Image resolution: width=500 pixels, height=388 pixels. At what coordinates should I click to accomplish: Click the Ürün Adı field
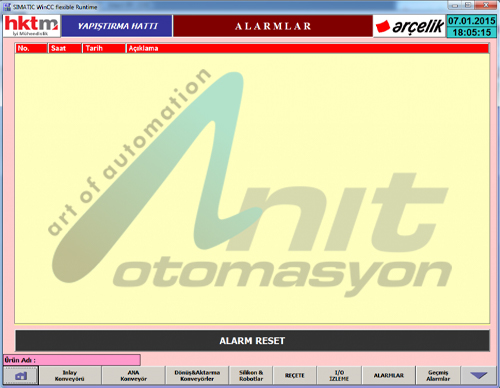pos(72,360)
